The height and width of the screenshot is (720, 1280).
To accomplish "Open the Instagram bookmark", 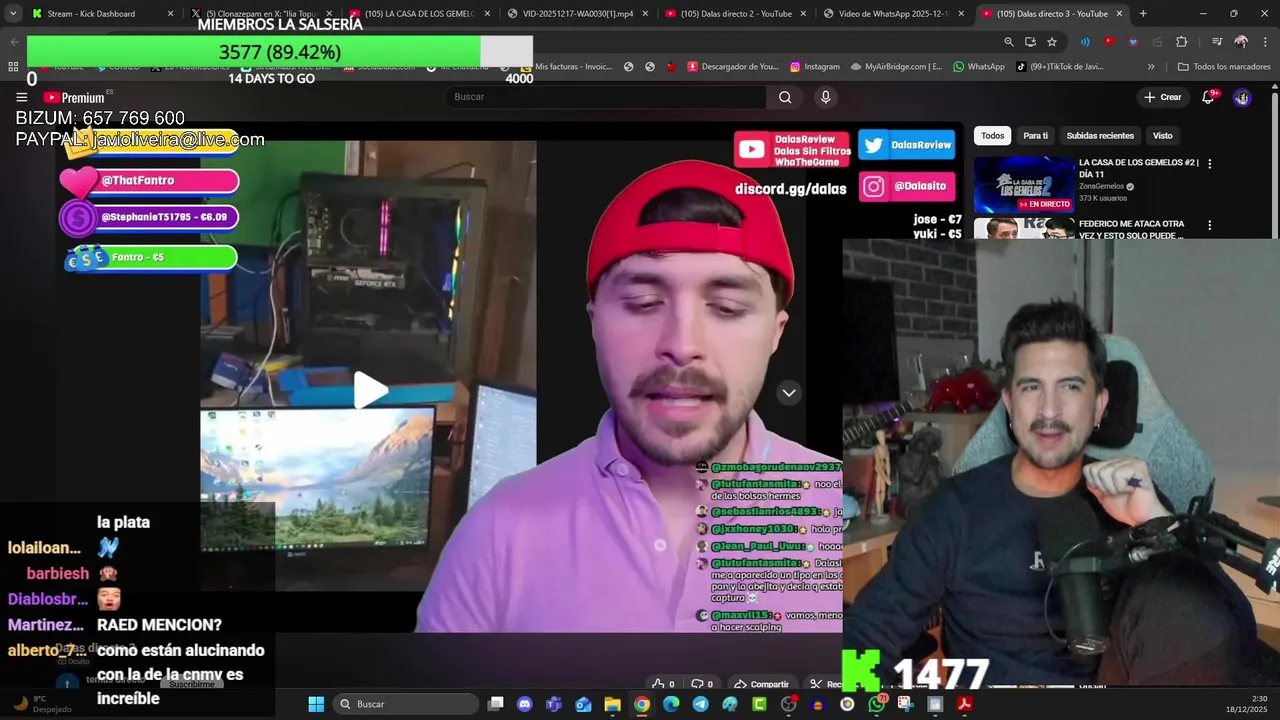I will tap(814, 67).
